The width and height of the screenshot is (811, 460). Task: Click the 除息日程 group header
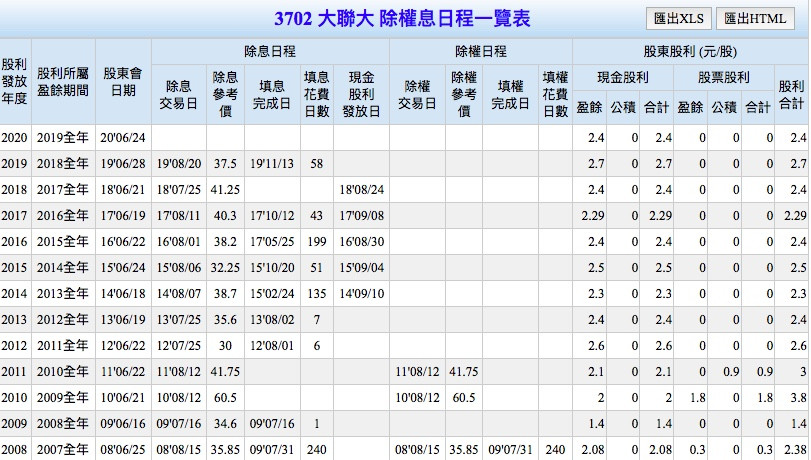[270, 51]
